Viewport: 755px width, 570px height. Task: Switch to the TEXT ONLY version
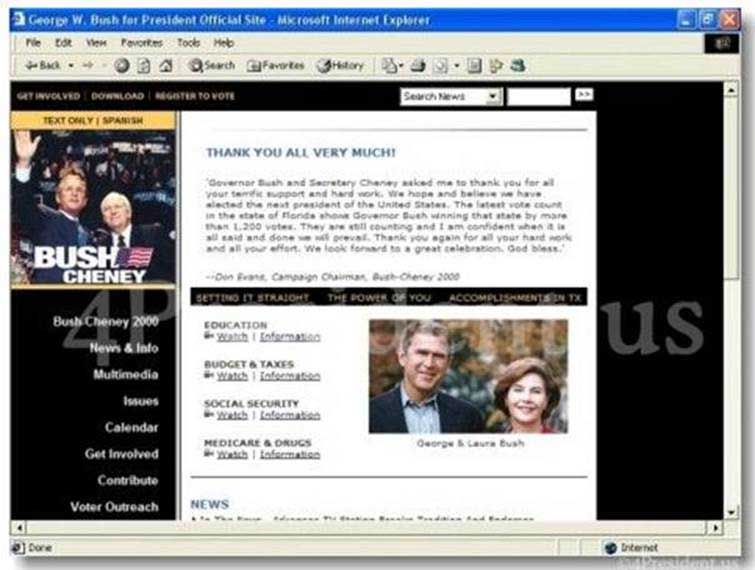(x=68, y=120)
